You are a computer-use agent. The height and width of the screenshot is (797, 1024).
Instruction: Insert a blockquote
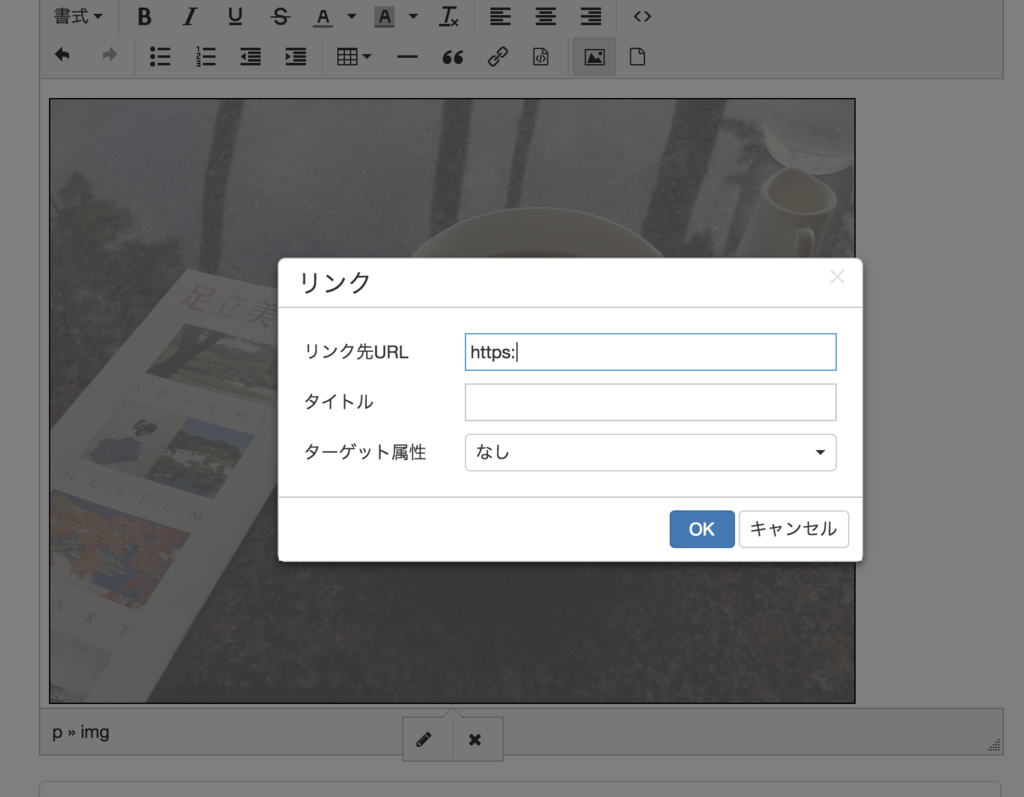click(453, 57)
